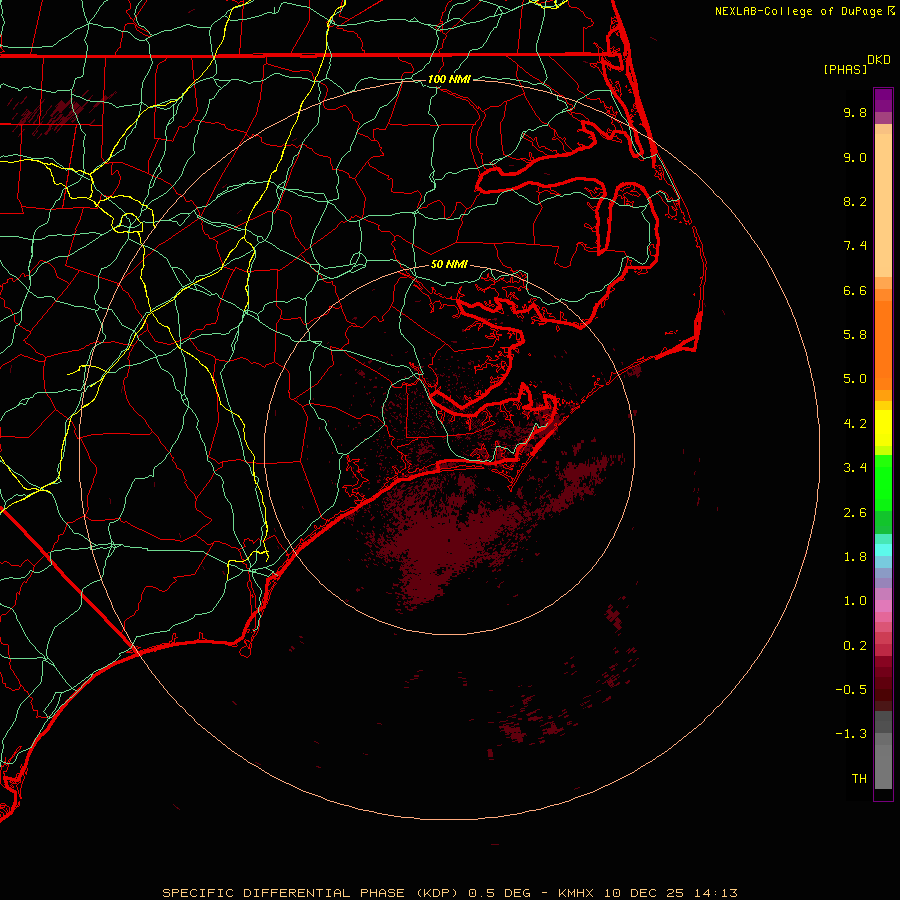
Task: Click the [PHAS] legend unit label
Action: (x=845, y=70)
